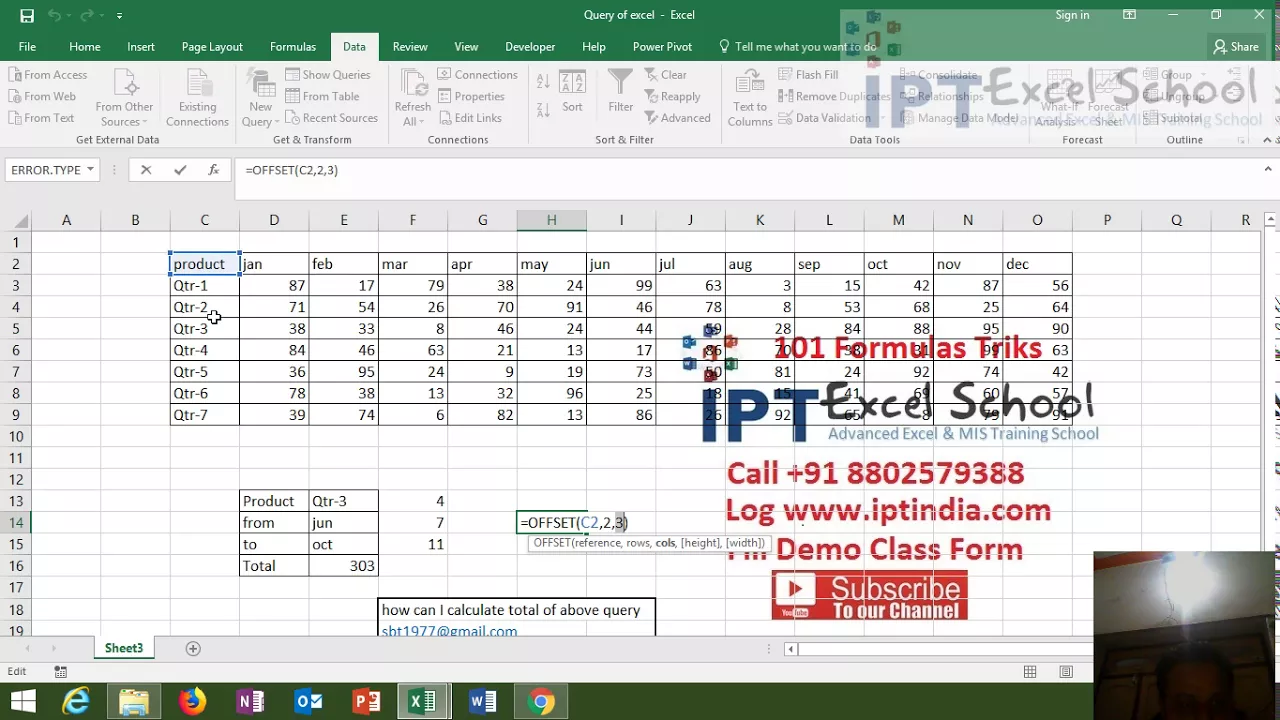Open OneNote from the taskbar
Image resolution: width=1280 pixels, height=720 pixels.
250,702
